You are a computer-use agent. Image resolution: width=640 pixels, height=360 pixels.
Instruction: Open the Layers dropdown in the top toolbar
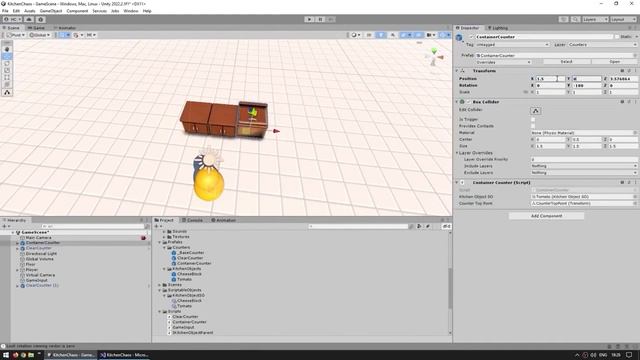click(x=595, y=19)
